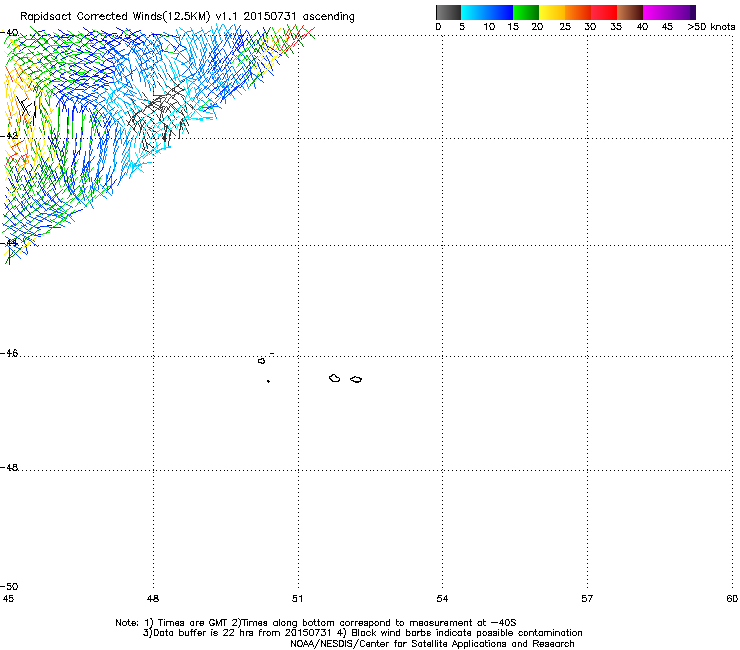Click the latitude label -48
The width and height of the screenshot is (740, 650).
pos(9,467)
